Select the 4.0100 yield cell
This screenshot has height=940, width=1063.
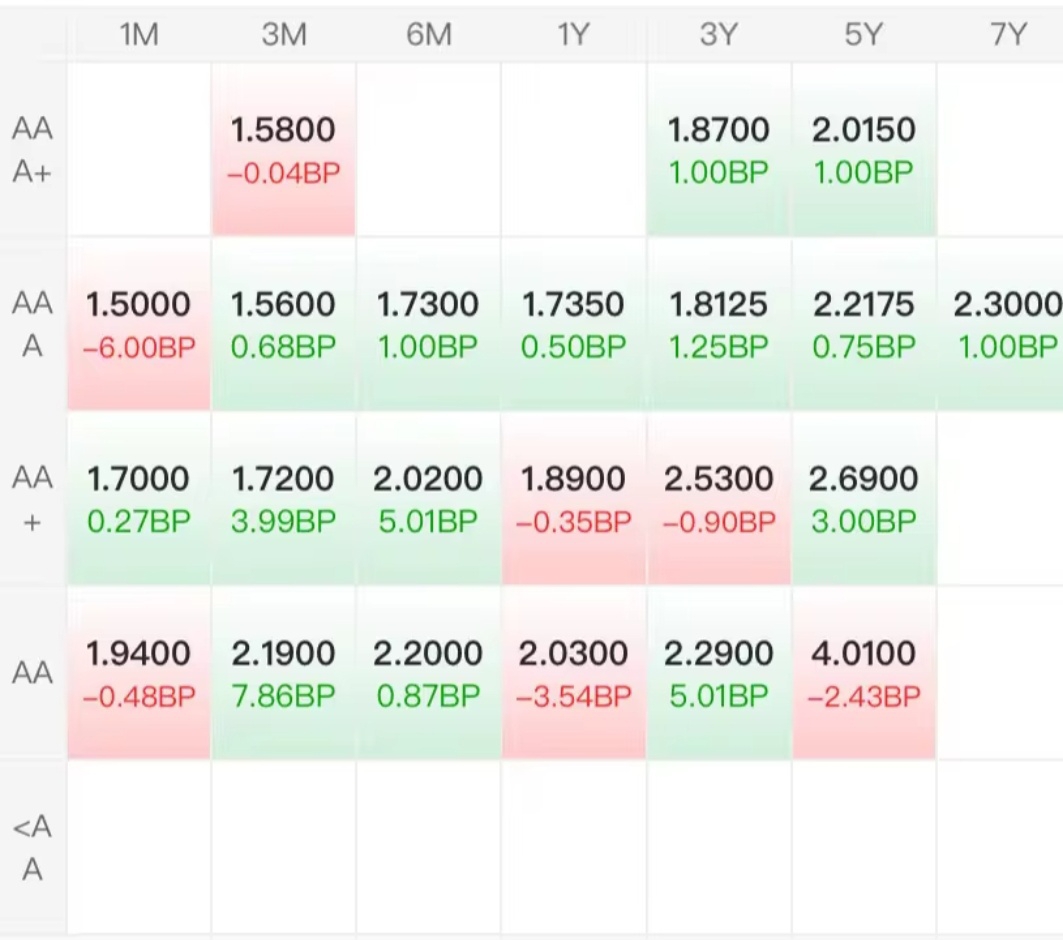pyautogui.click(x=864, y=673)
